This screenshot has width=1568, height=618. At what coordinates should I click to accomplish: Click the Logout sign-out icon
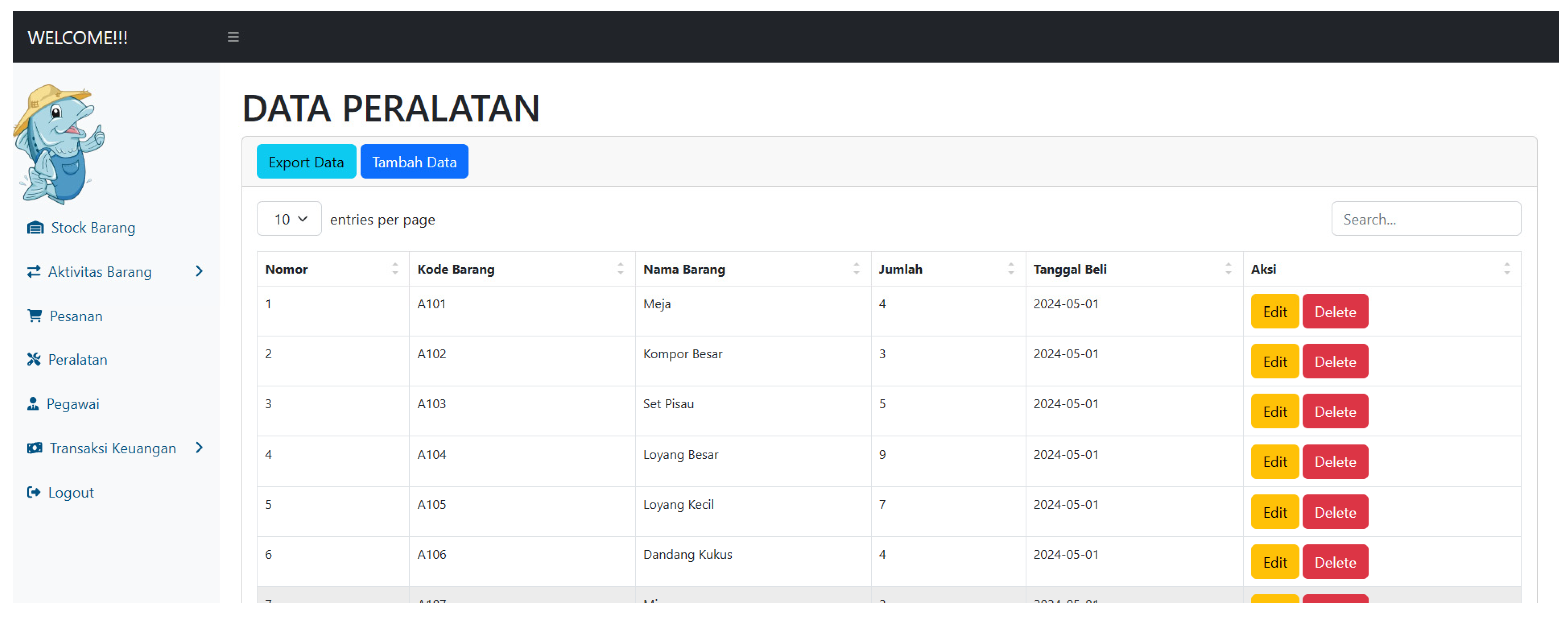[34, 492]
